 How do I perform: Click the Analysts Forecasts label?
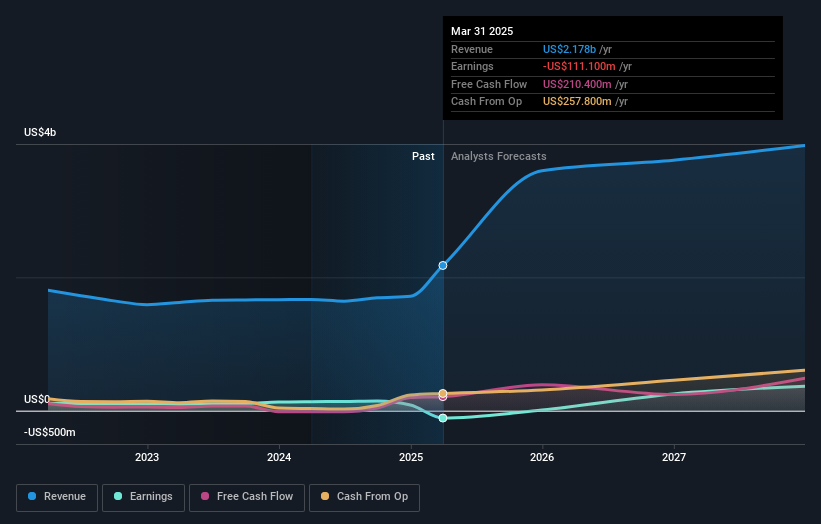pyautogui.click(x=498, y=156)
